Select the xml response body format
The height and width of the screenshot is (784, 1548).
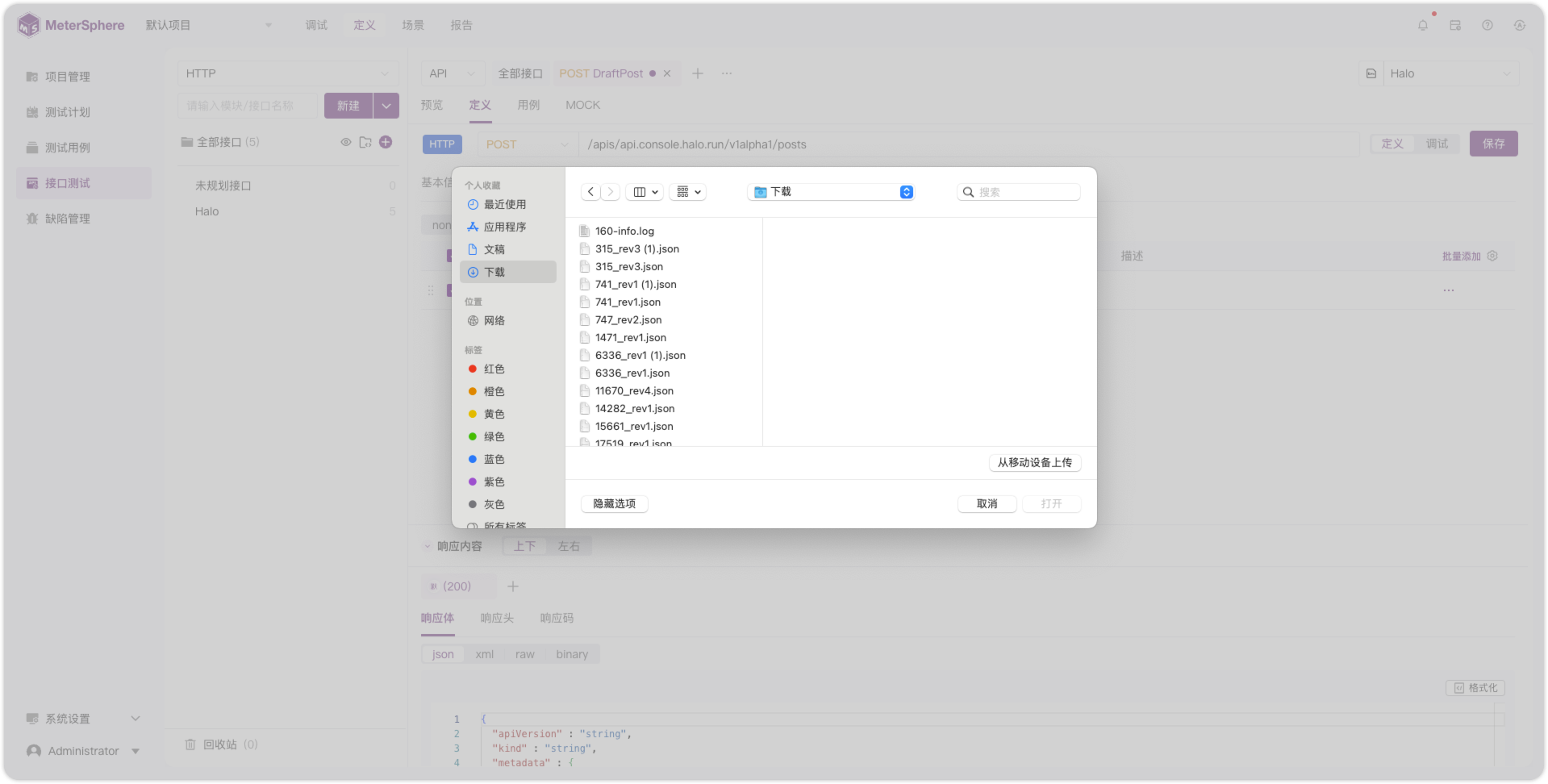(485, 655)
